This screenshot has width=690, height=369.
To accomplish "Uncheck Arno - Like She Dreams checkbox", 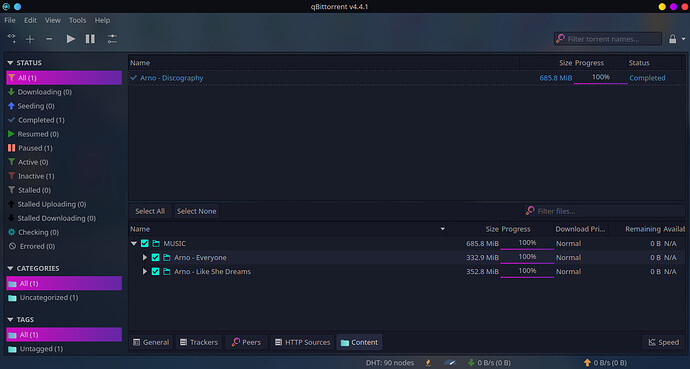I will click(155, 271).
